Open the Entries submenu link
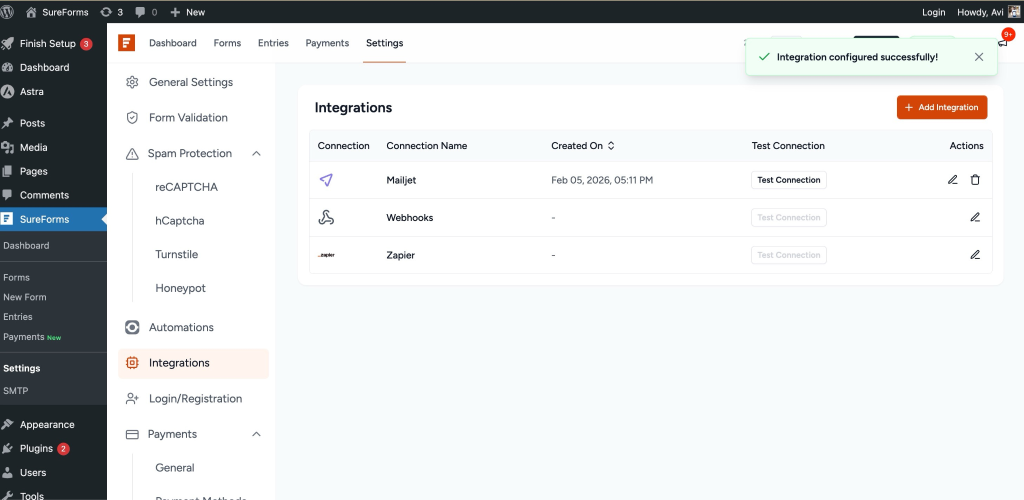Viewport: 1024px width, 500px height. (x=18, y=317)
